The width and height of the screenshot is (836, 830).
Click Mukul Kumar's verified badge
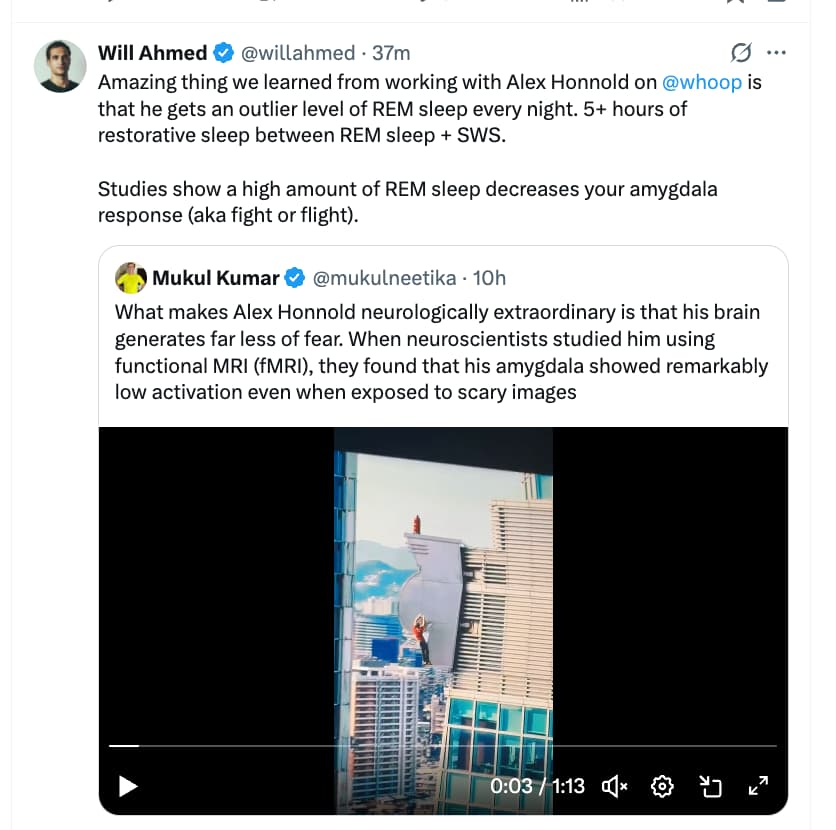click(x=296, y=277)
